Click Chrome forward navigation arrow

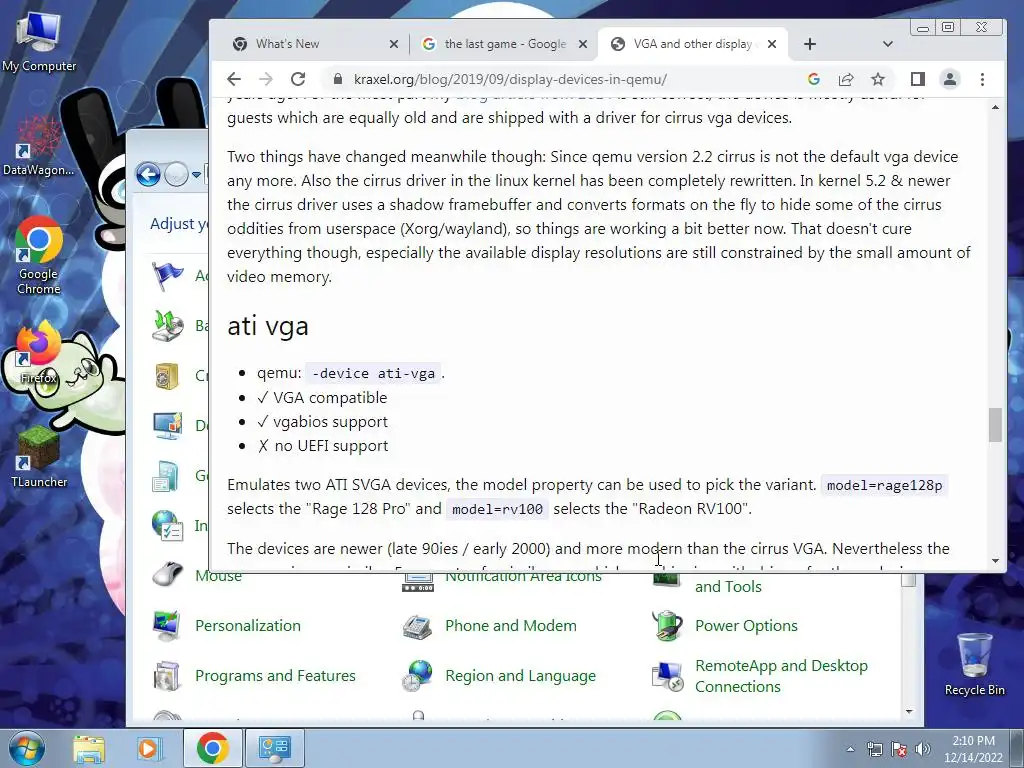266,79
